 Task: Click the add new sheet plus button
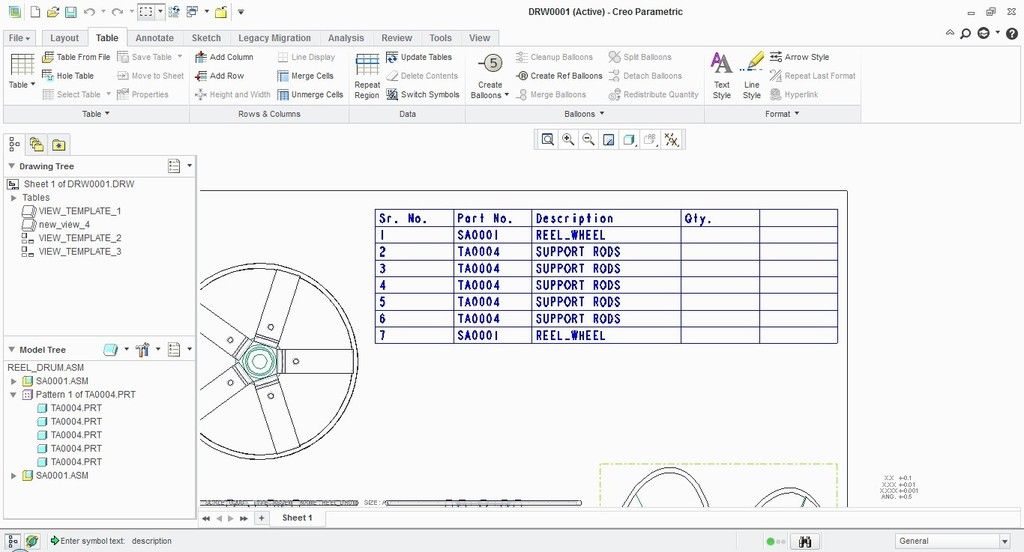(x=261, y=518)
